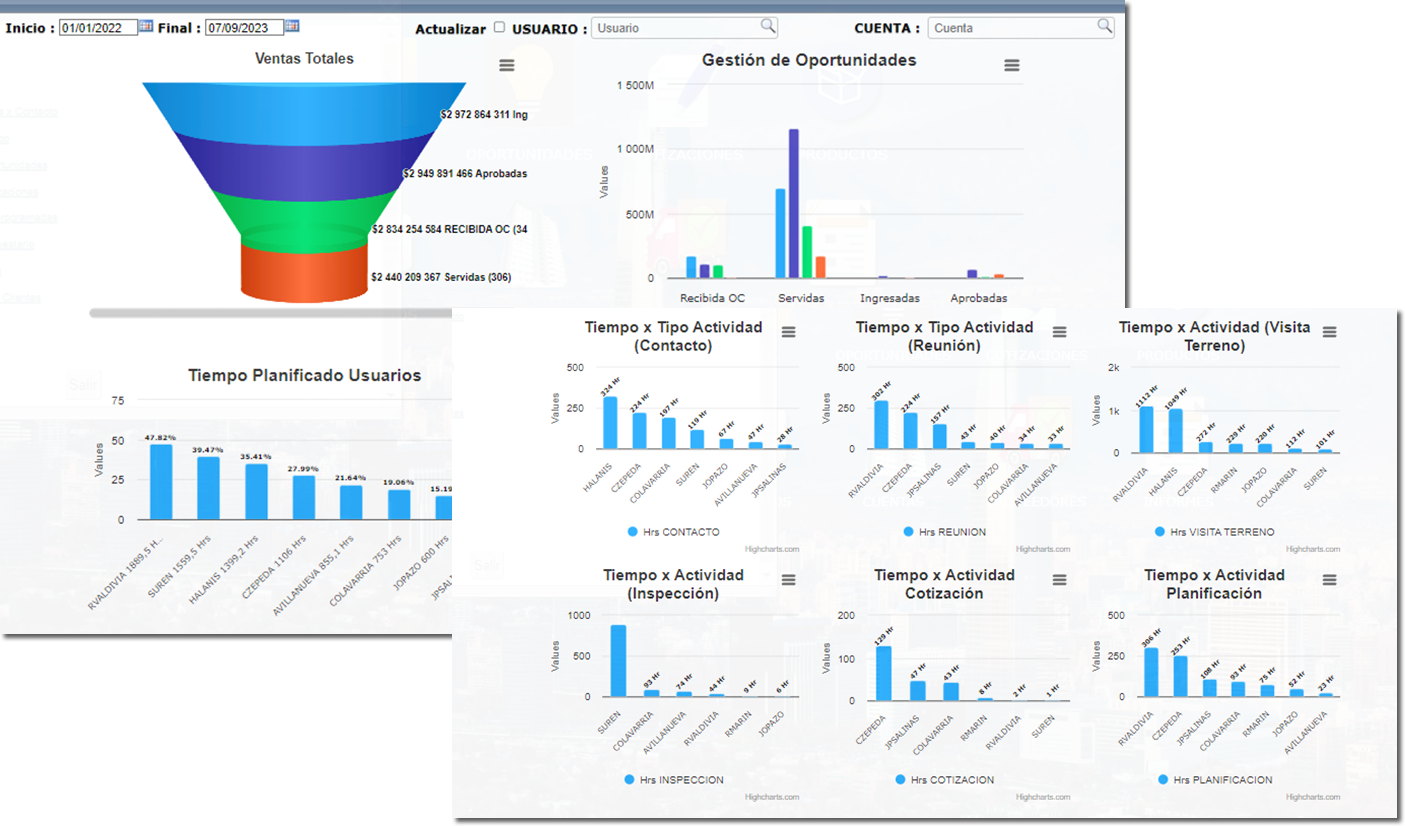Toggle Hrs PLANIFICACION legend series
Image resolution: width=1405 pixels, height=826 pixels.
[x=1214, y=780]
